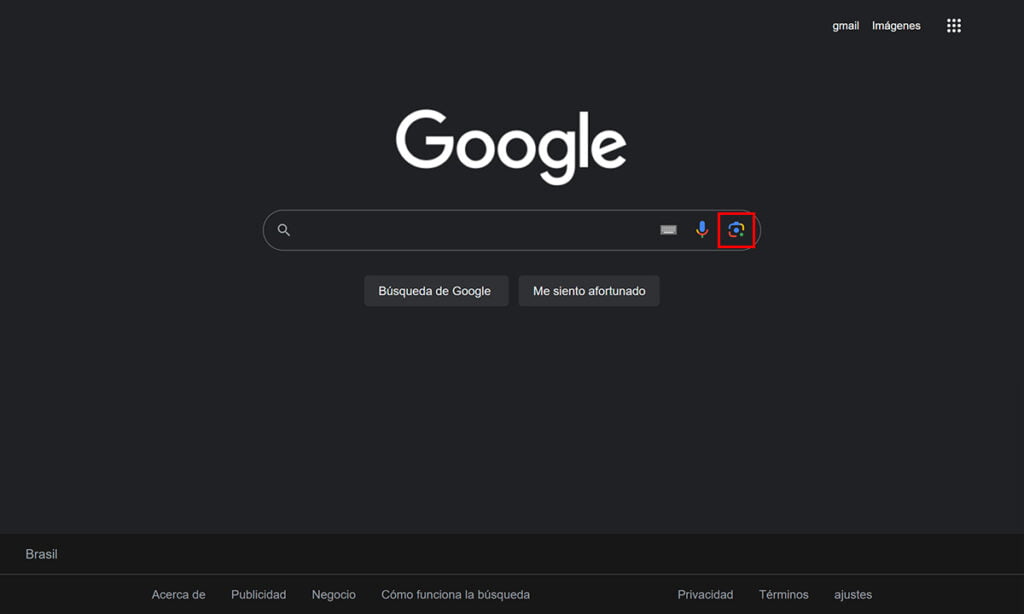
Task: Open the Acerca de footer link
Action: tap(178, 594)
